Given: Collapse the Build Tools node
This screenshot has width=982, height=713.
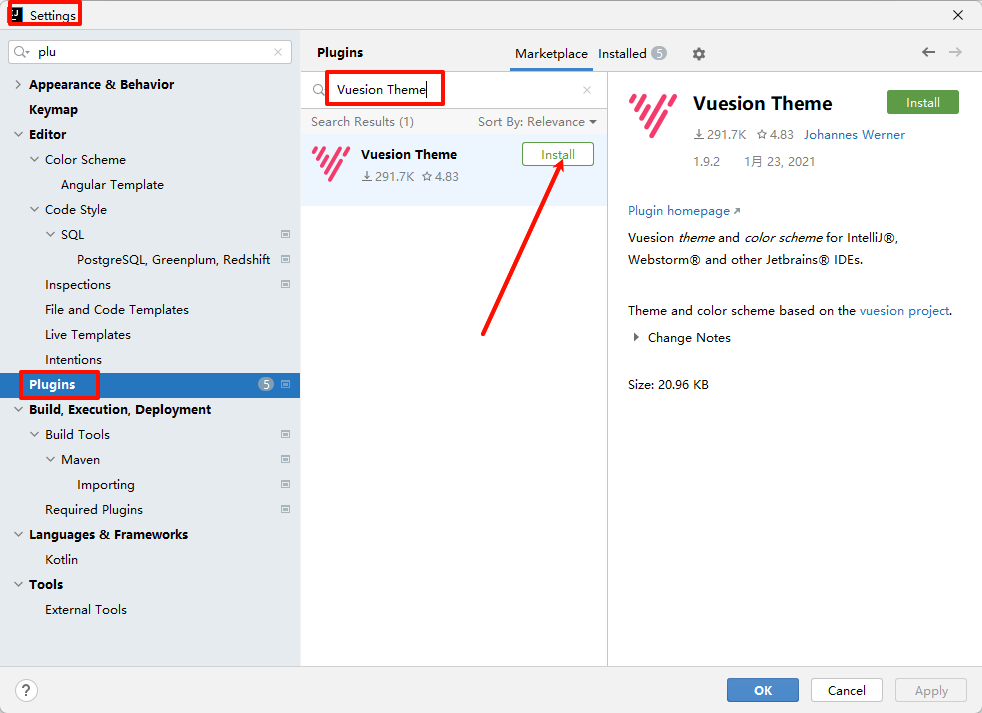Looking at the screenshot, I should coord(34,434).
